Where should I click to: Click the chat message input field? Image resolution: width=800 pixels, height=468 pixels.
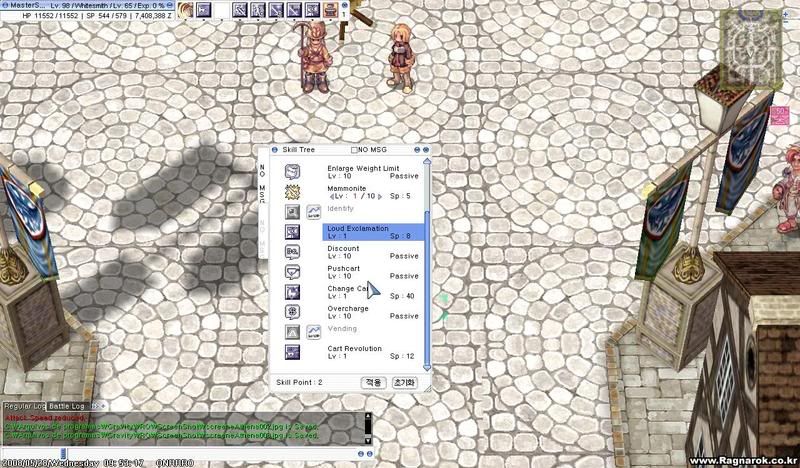211,454
